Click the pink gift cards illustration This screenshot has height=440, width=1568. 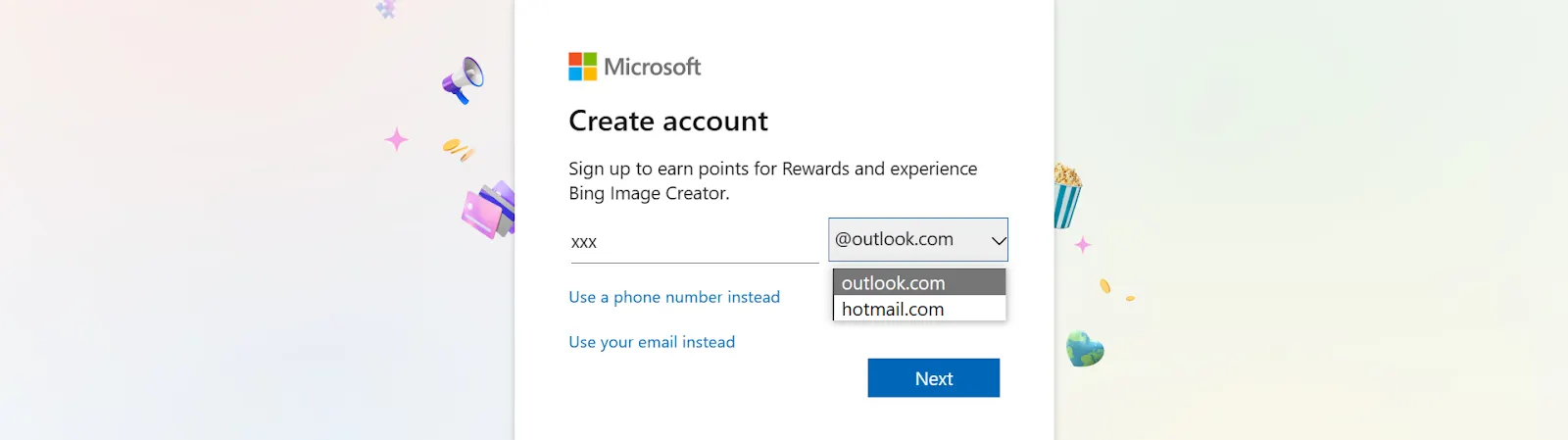point(488,210)
